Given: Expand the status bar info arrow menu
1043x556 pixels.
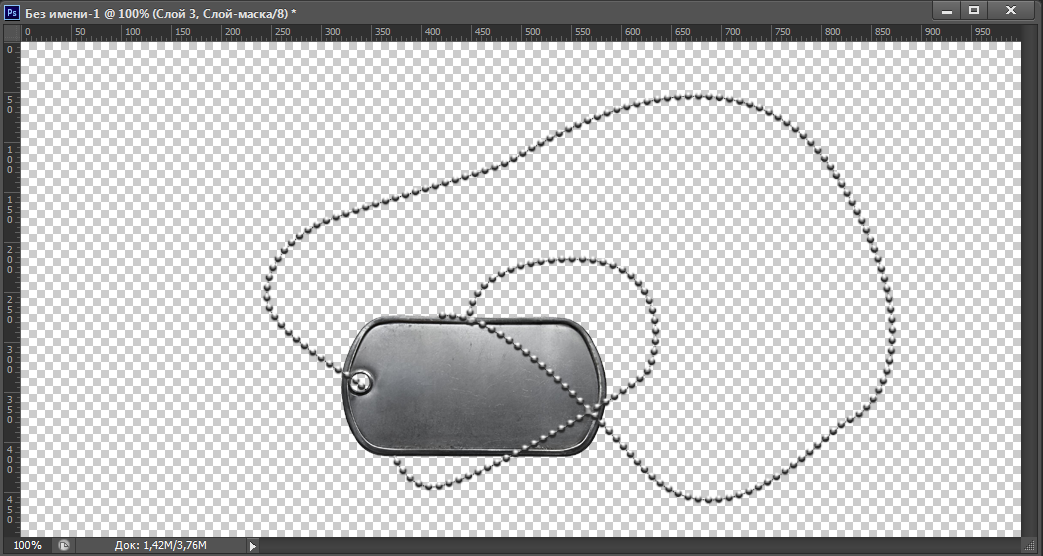Looking at the screenshot, I should pyautogui.click(x=252, y=546).
